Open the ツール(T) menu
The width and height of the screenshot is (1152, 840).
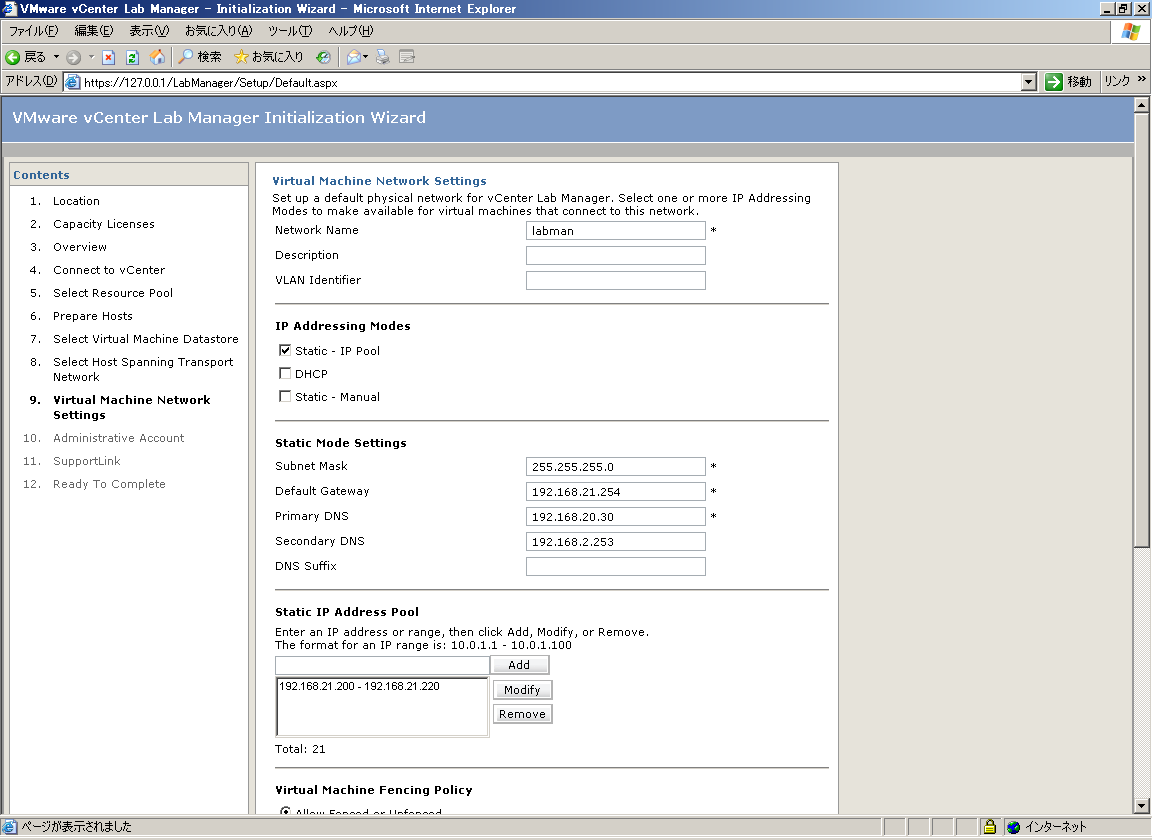tap(289, 31)
